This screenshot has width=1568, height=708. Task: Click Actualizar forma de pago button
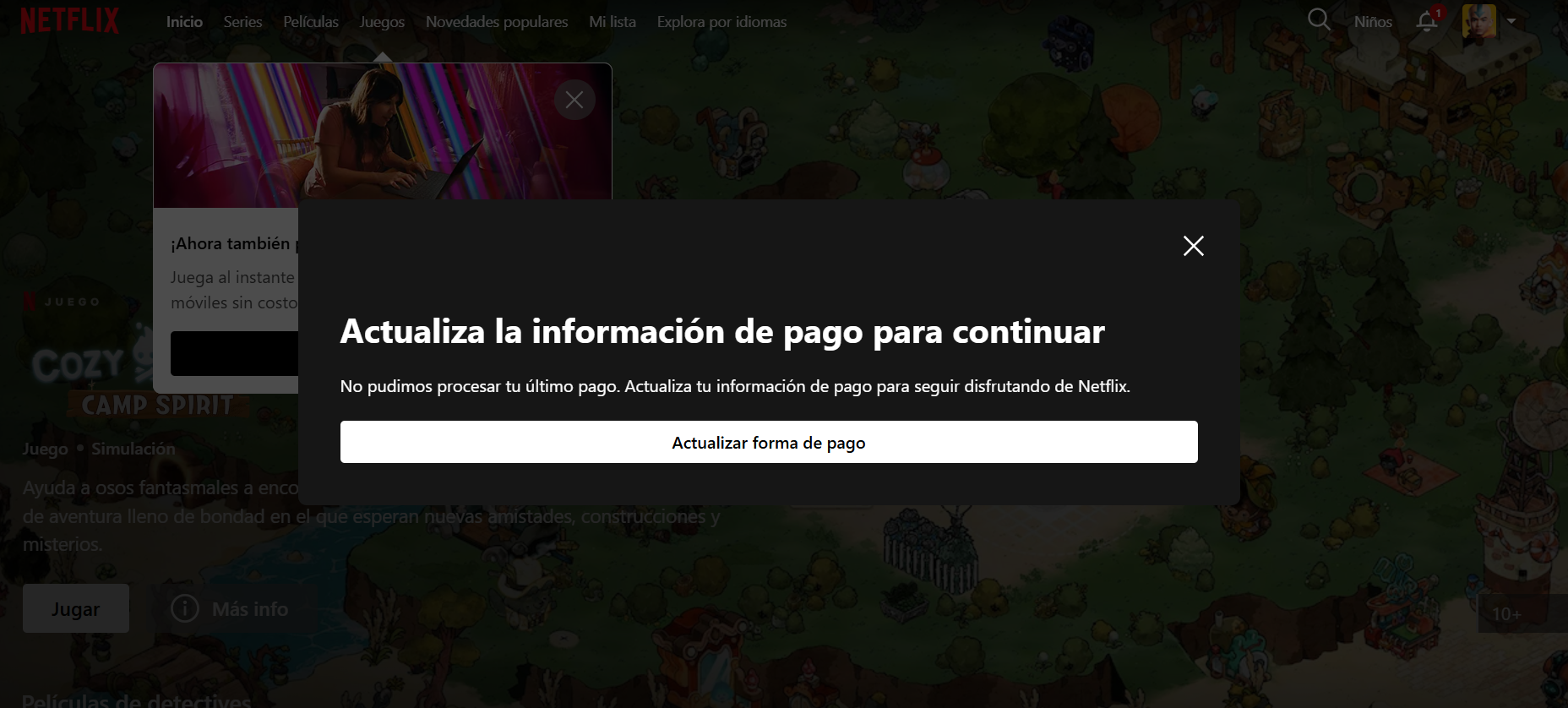[x=769, y=442]
